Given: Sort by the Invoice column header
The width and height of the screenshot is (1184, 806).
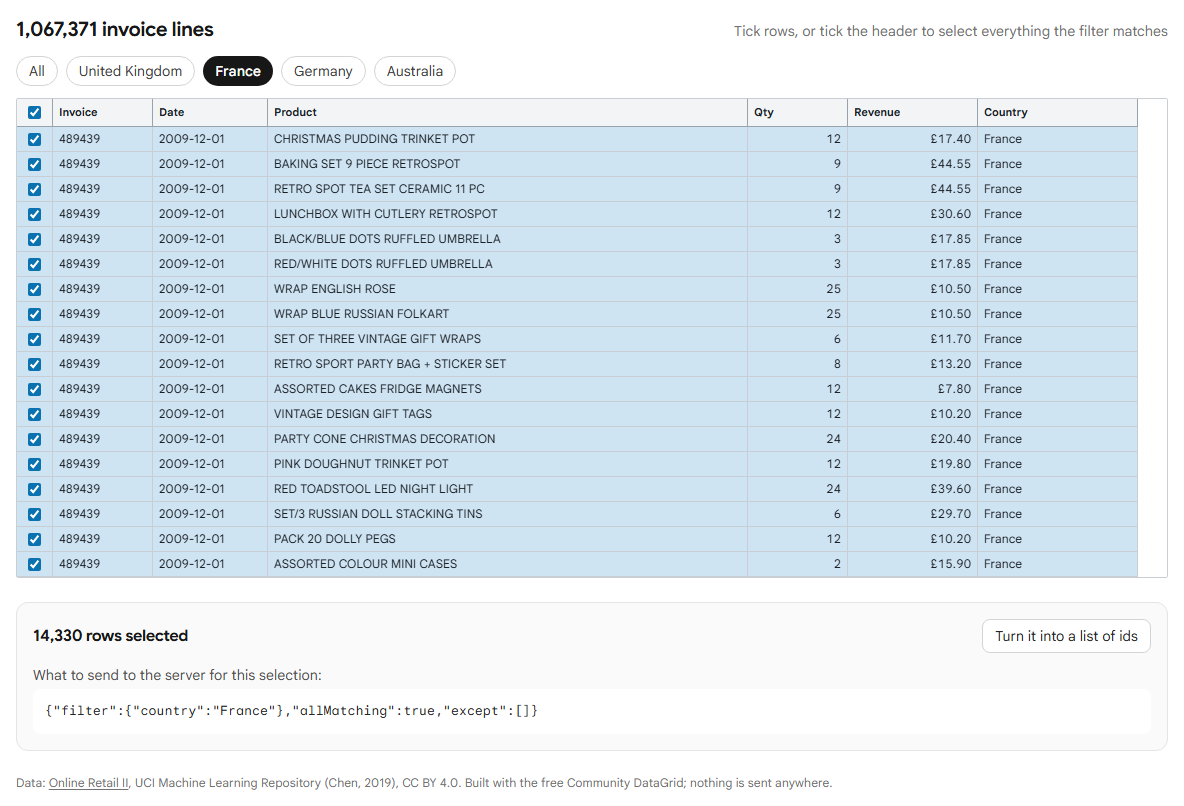Looking at the screenshot, I should tap(102, 113).
